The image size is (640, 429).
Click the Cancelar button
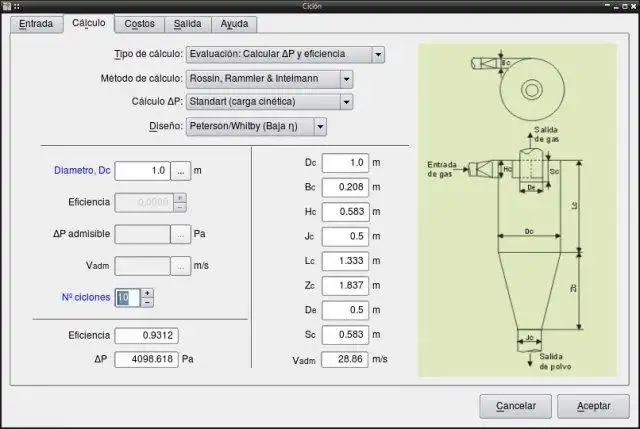tap(516, 406)
